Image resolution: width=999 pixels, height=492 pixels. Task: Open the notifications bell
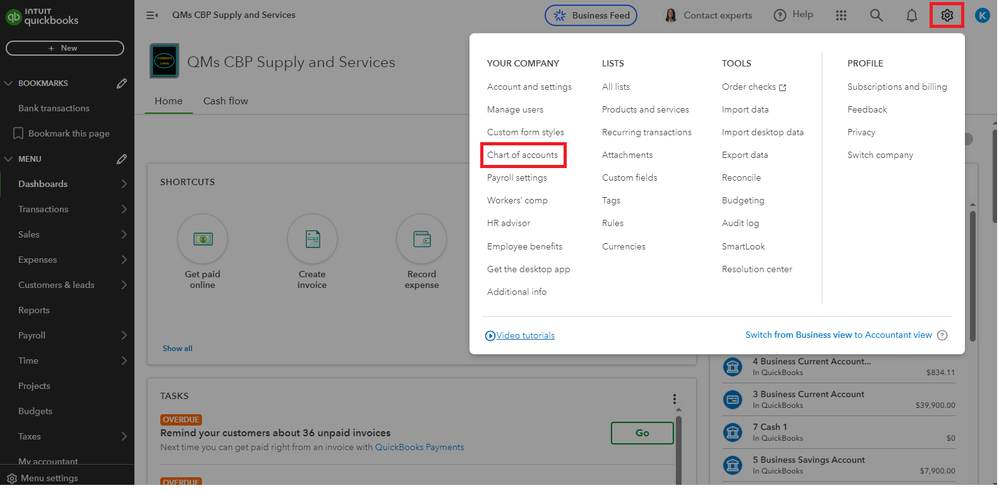click(x=912, y=15)
